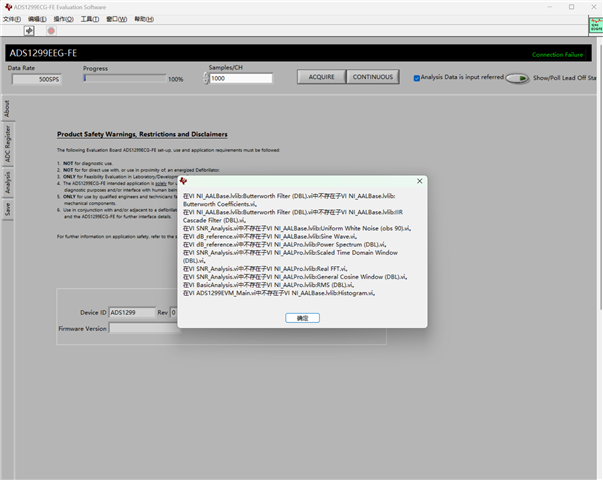Click the Rev field next to Device ID

(173, 313)
